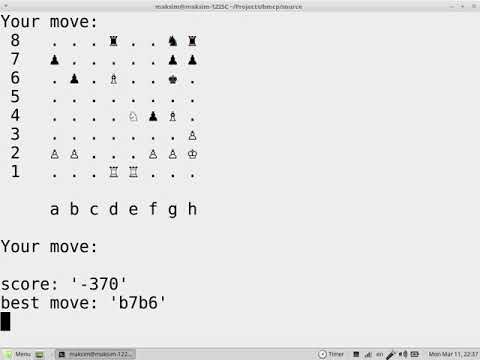
Task: Select the black pawn on h7
Action: point(192,60)
